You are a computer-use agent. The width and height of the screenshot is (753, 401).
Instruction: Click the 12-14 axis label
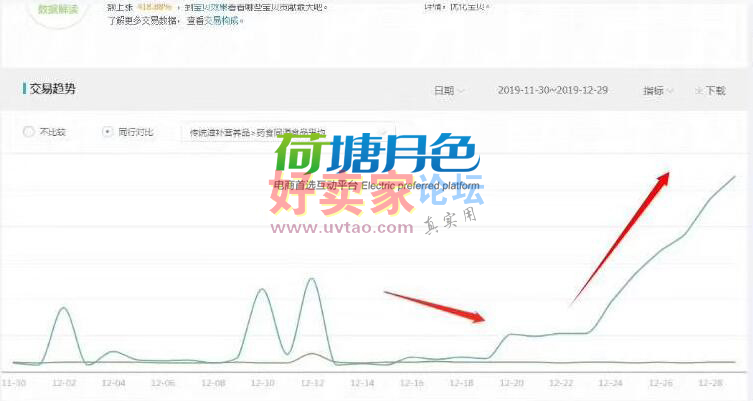(362, 383)
